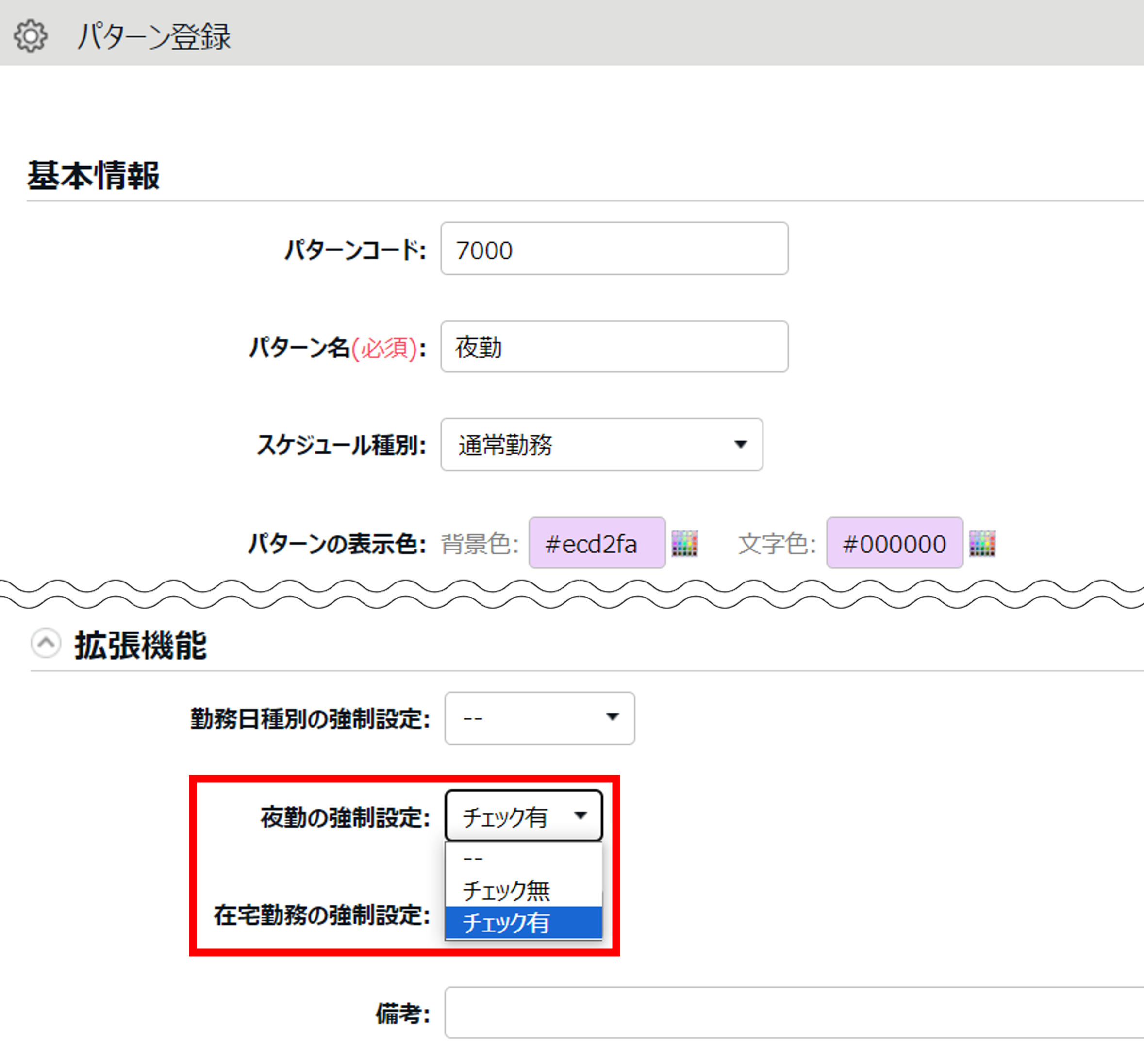Select the highlighted チェック有 option
This screenshot has width=1144, height=1064.
coord(523,923)
